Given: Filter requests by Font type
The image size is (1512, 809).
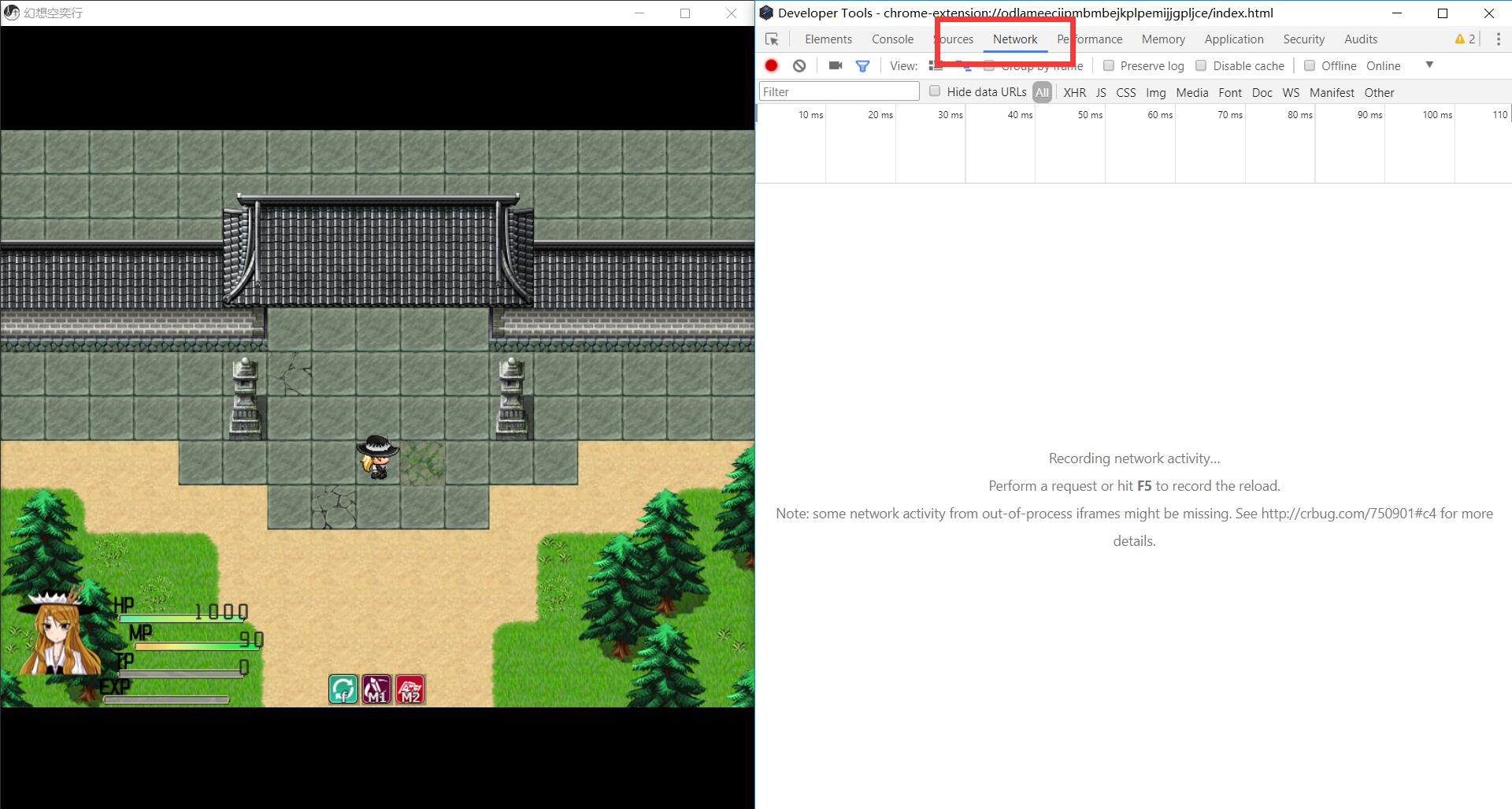Looking at the screenshot, I should coord(1229,92).
